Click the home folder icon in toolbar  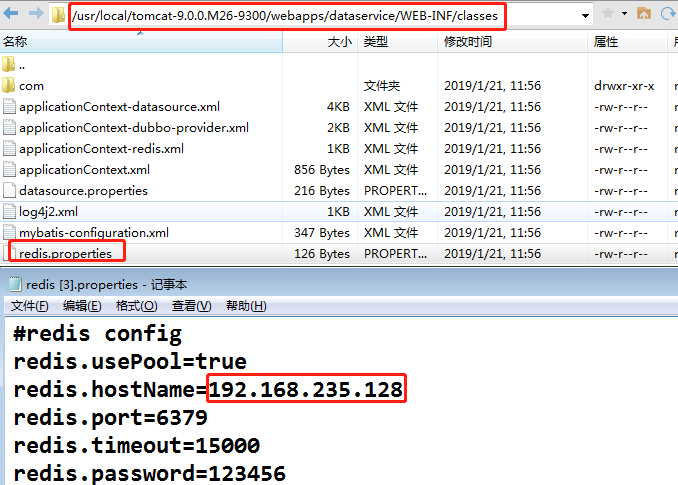point(643,15)
